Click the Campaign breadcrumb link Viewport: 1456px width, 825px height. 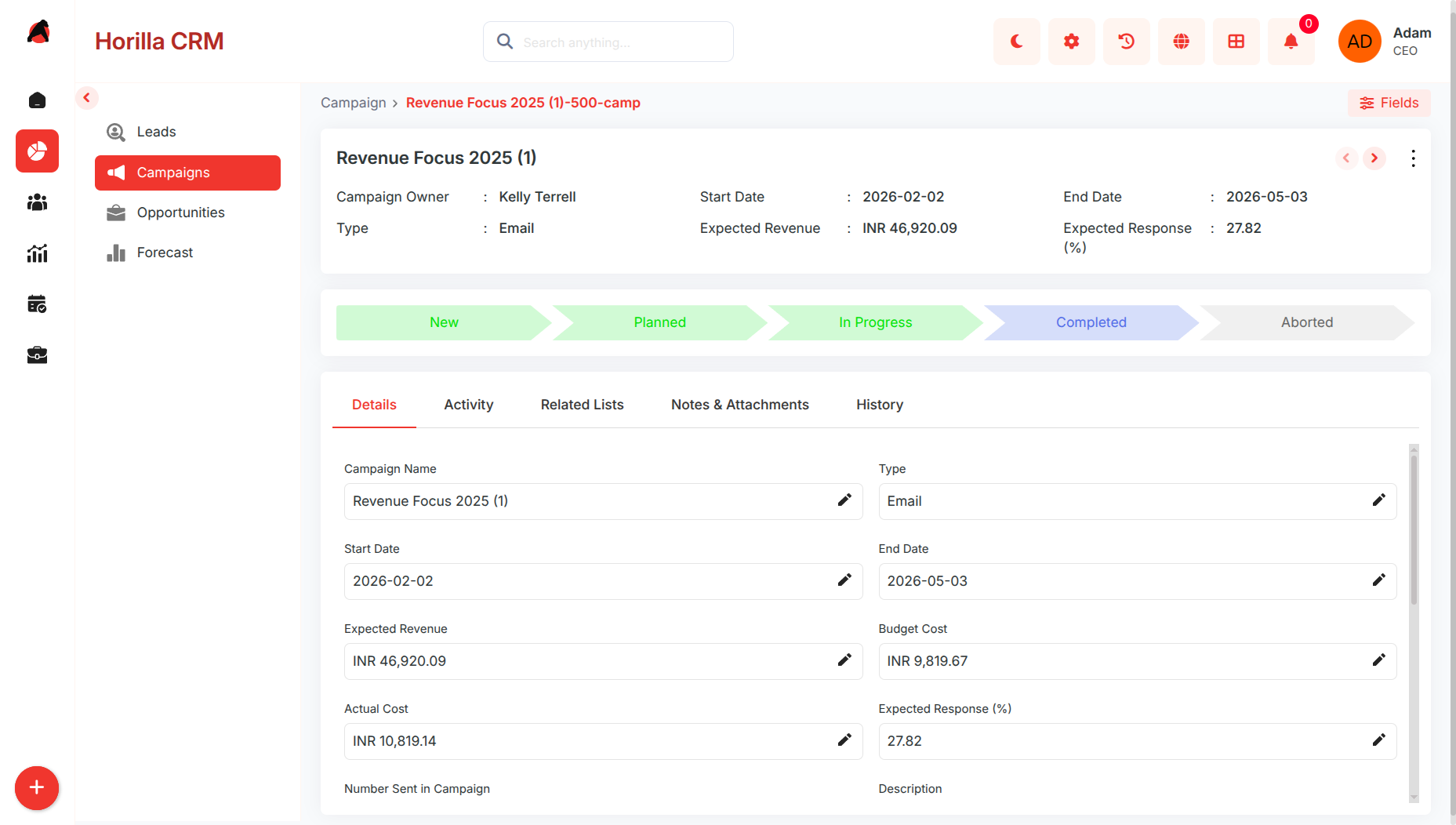tap(354, 103)
